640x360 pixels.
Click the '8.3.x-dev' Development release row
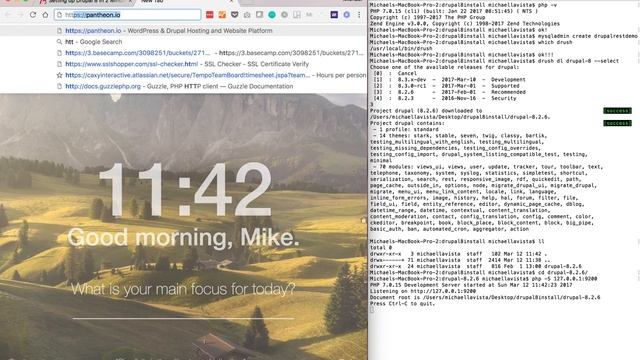click(449, 80)
